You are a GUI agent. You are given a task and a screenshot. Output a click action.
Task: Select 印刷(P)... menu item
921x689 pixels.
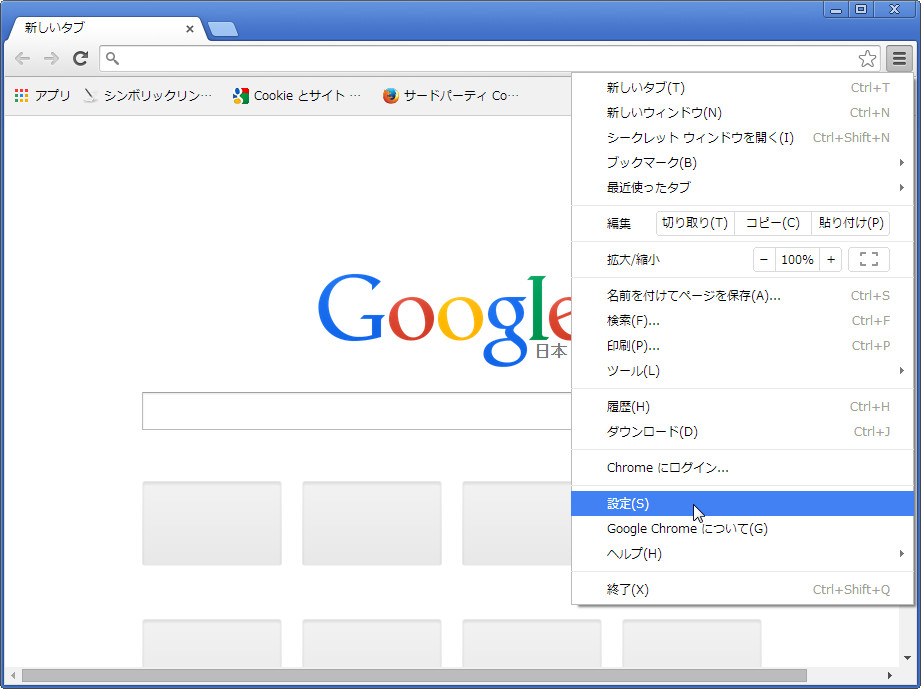pyautogui.click(x=742, y=345)
